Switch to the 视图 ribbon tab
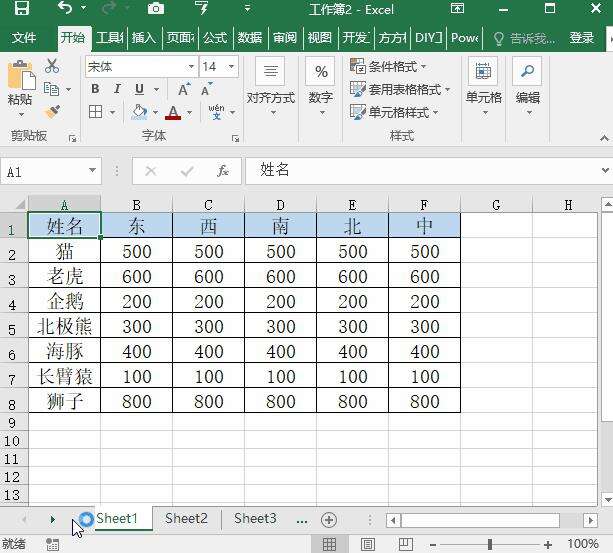 320,38
